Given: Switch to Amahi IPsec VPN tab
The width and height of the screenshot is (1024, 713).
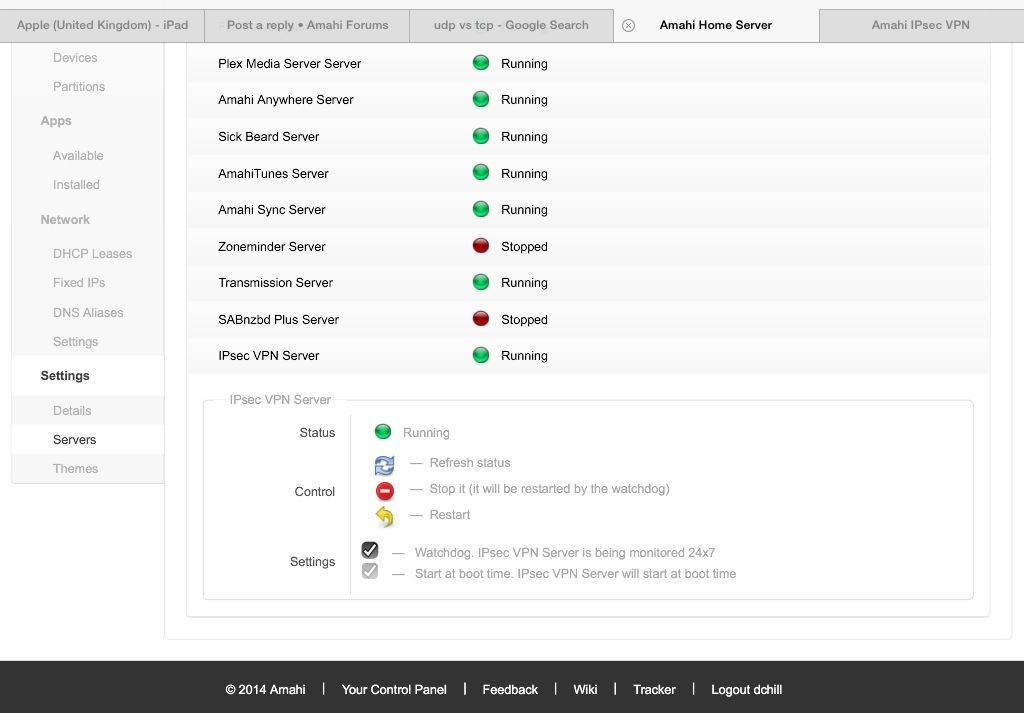Looking at the screenshot, I should tap(921, 25).
